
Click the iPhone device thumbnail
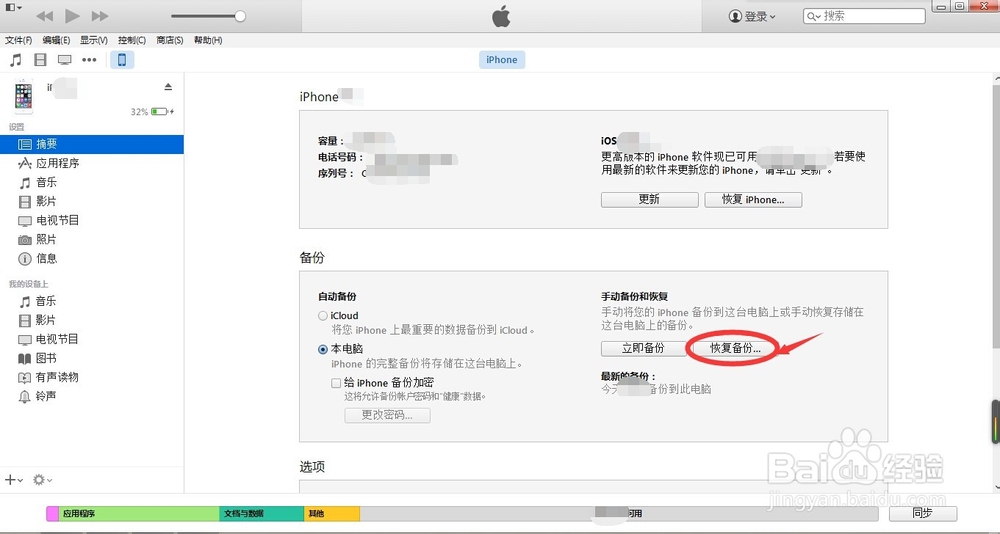pyautogui.click(x=24, y=97)
